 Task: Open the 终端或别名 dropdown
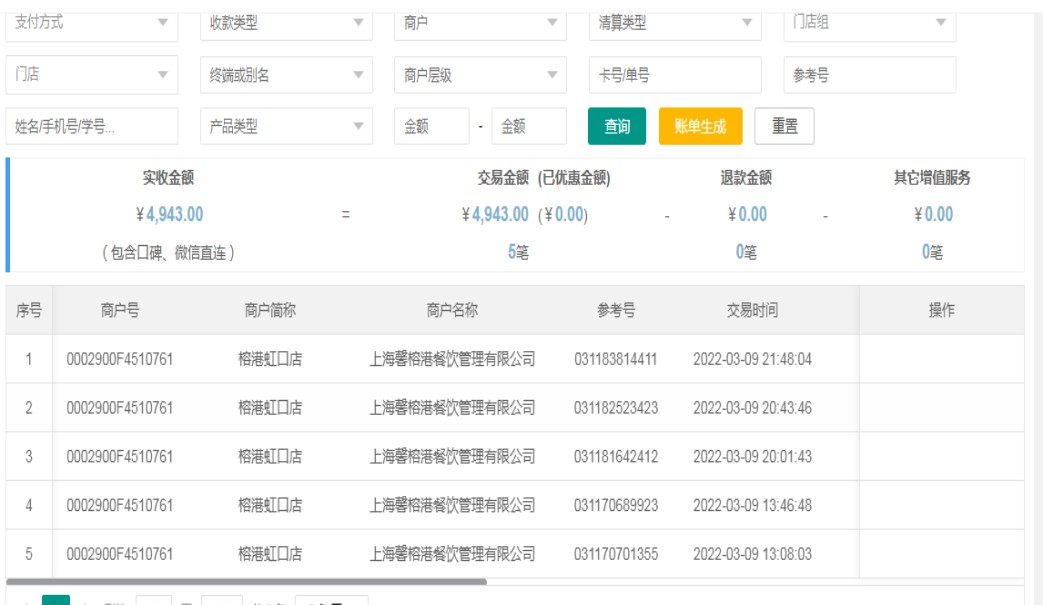[x=286, y=75]
